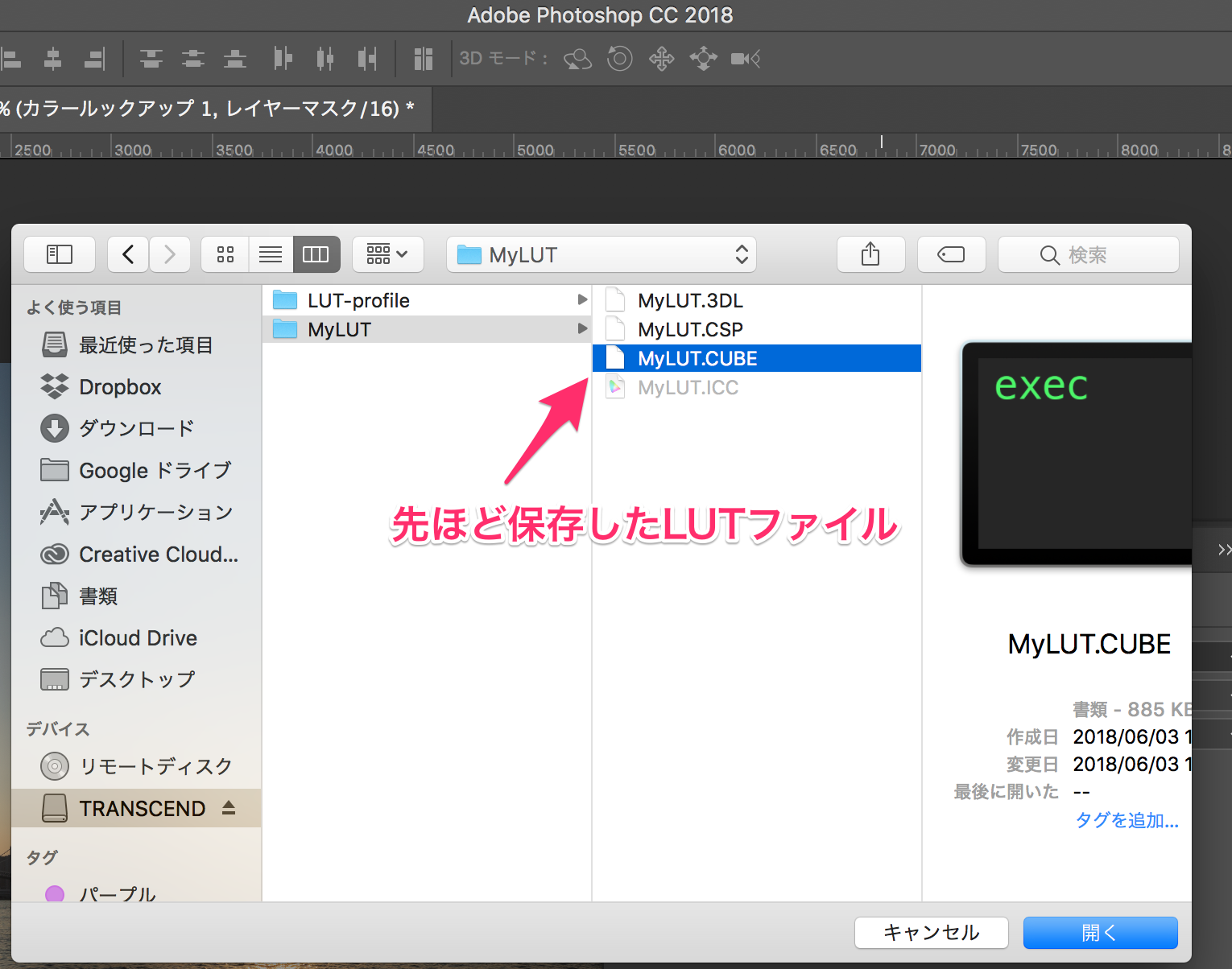The height and width of the screenshot is (969, 1232).
Task: Go back in file dialog
Action: pos(128,255)
